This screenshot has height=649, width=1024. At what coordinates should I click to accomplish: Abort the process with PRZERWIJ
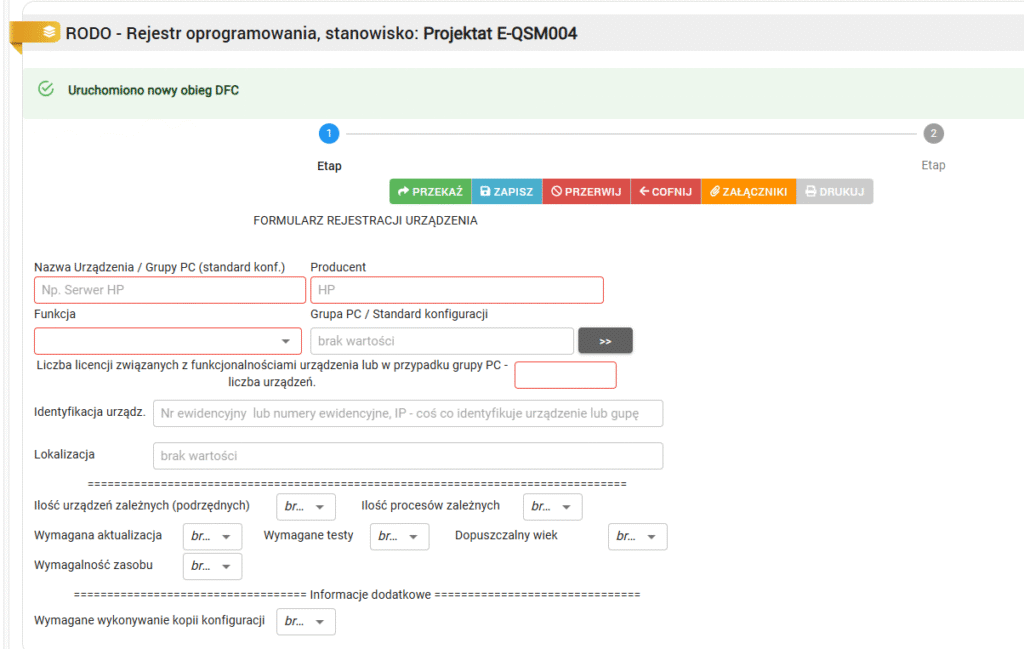pos(586,191)
